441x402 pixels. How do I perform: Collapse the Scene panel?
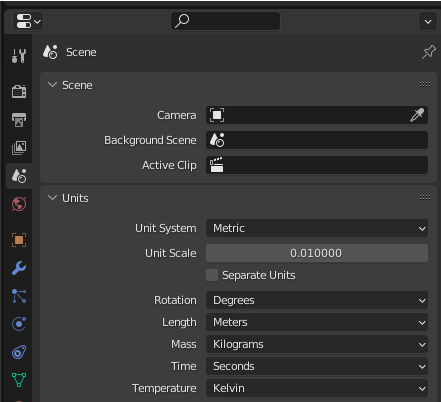coord(52,85)
